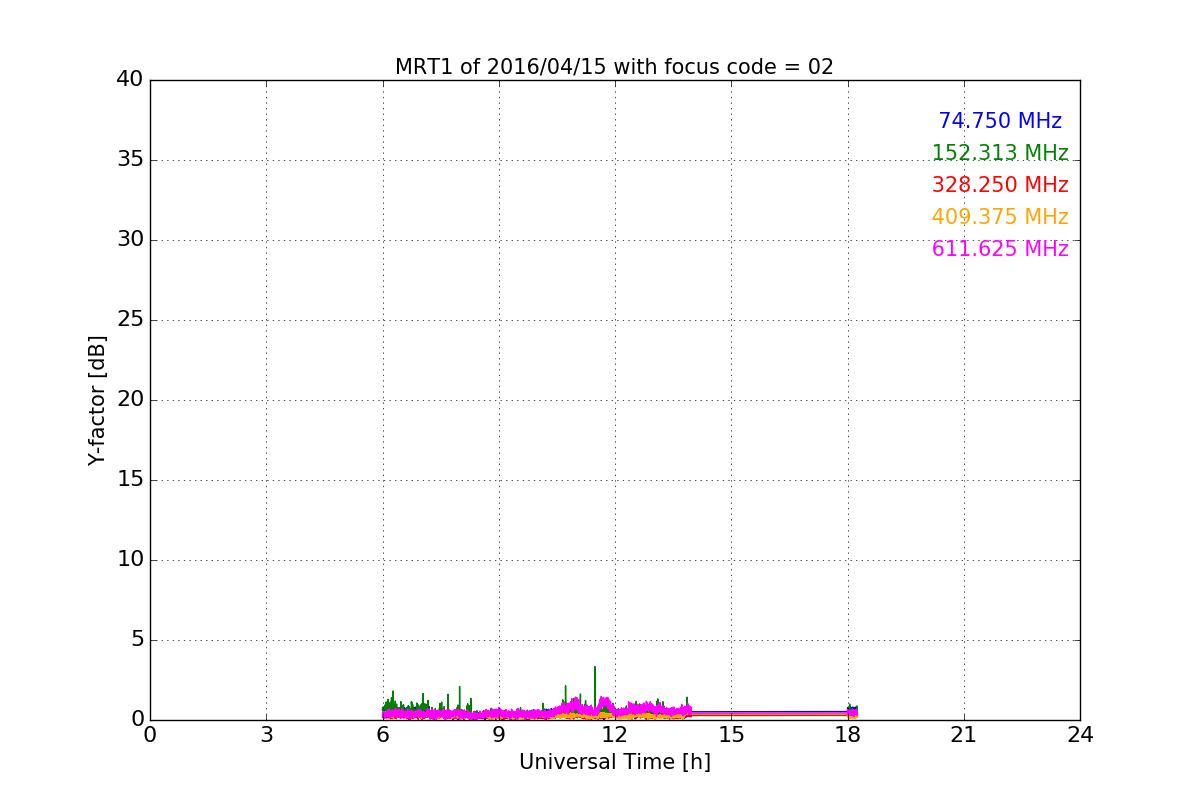Click the chart title 'MRT1 of 2016/04/15 with focus code = 02'
The height and width of the screenshot is (800, 1200).
tap(614, 67)
